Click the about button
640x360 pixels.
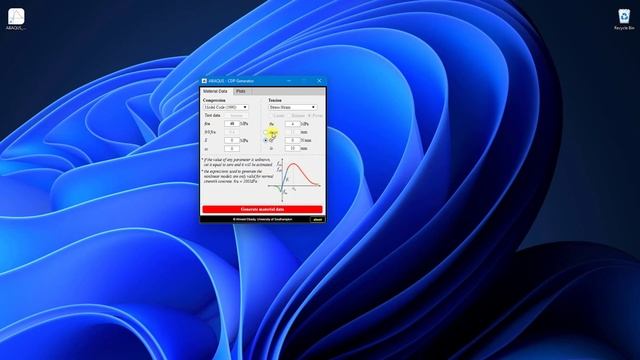tap(318, 220)
